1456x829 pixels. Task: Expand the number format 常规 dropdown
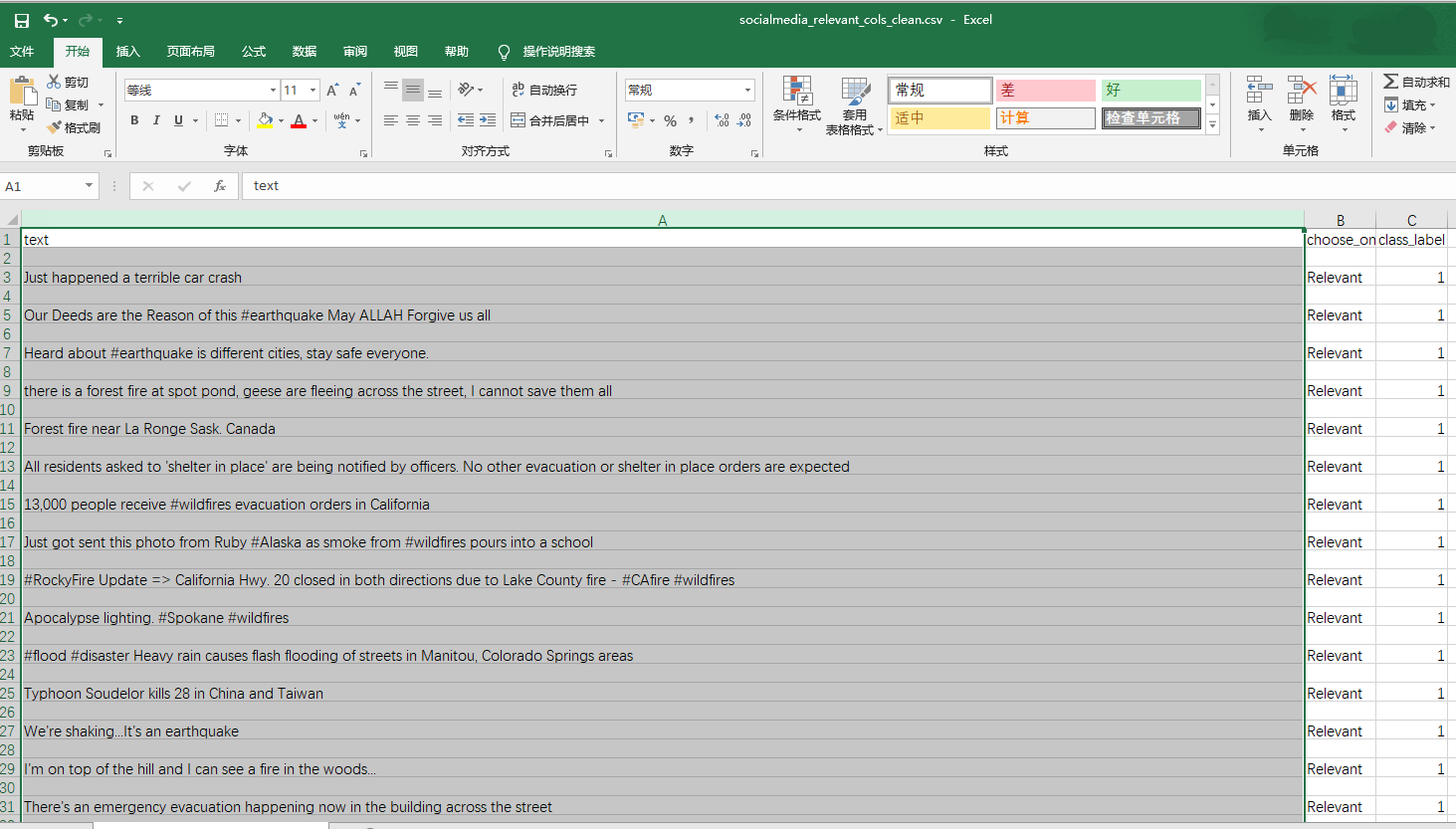pyautogui.click(x=747, y=90)
